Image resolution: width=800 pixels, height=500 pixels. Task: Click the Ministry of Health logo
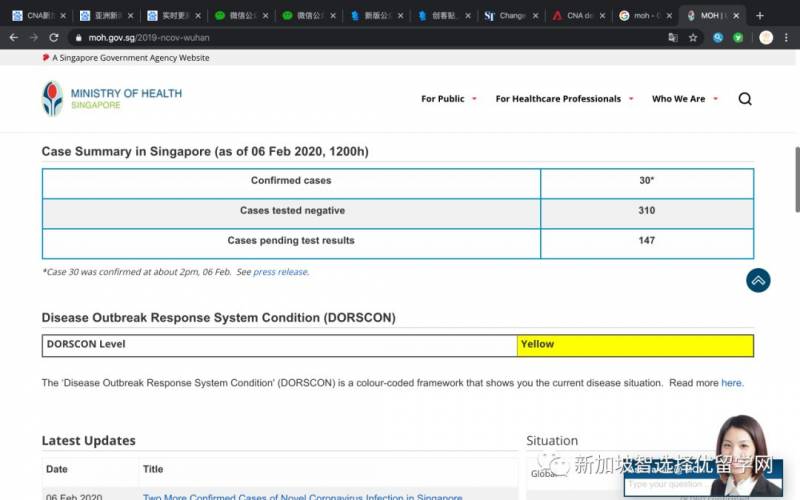112,99
